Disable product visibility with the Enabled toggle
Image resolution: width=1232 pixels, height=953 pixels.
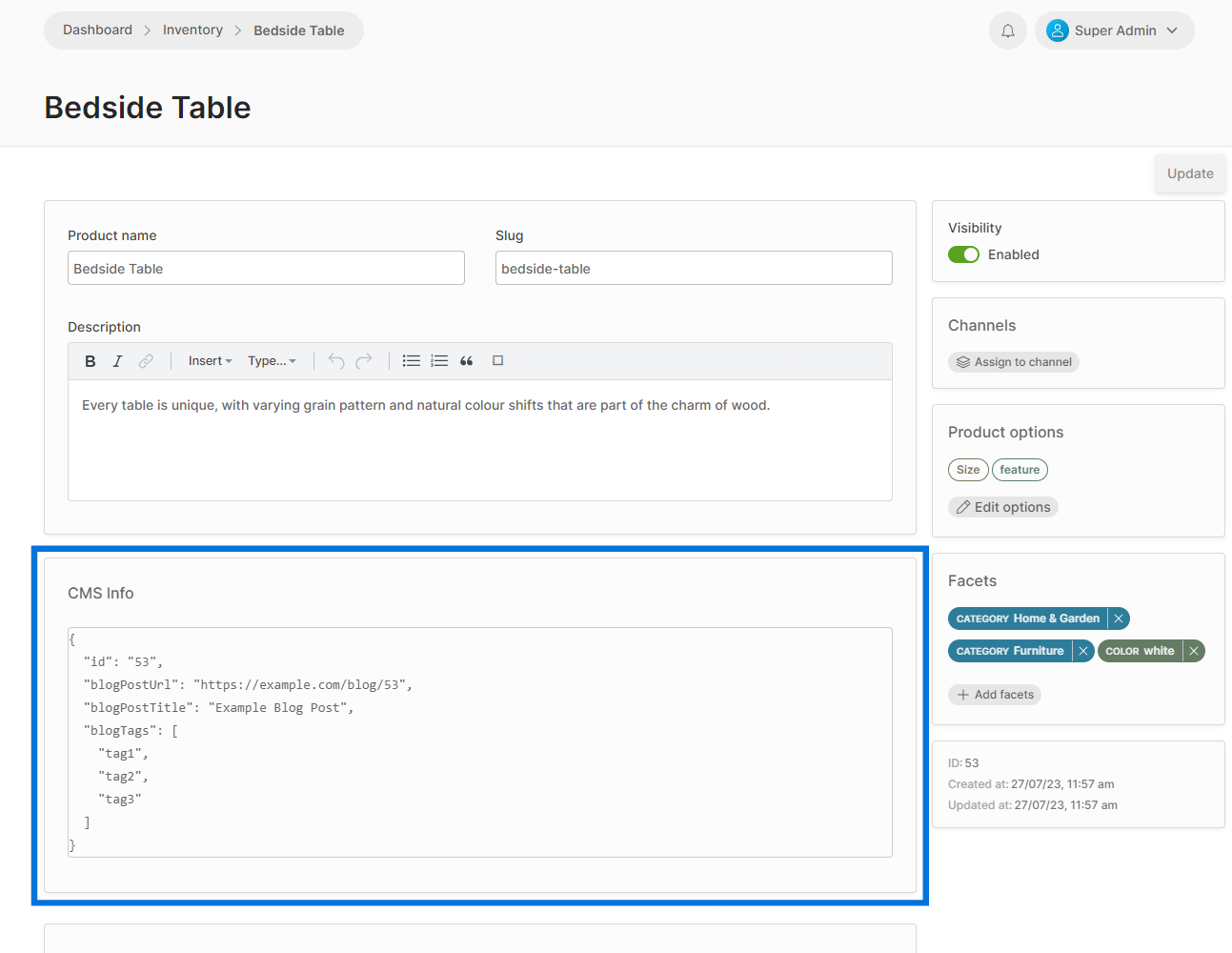(963, 254)
